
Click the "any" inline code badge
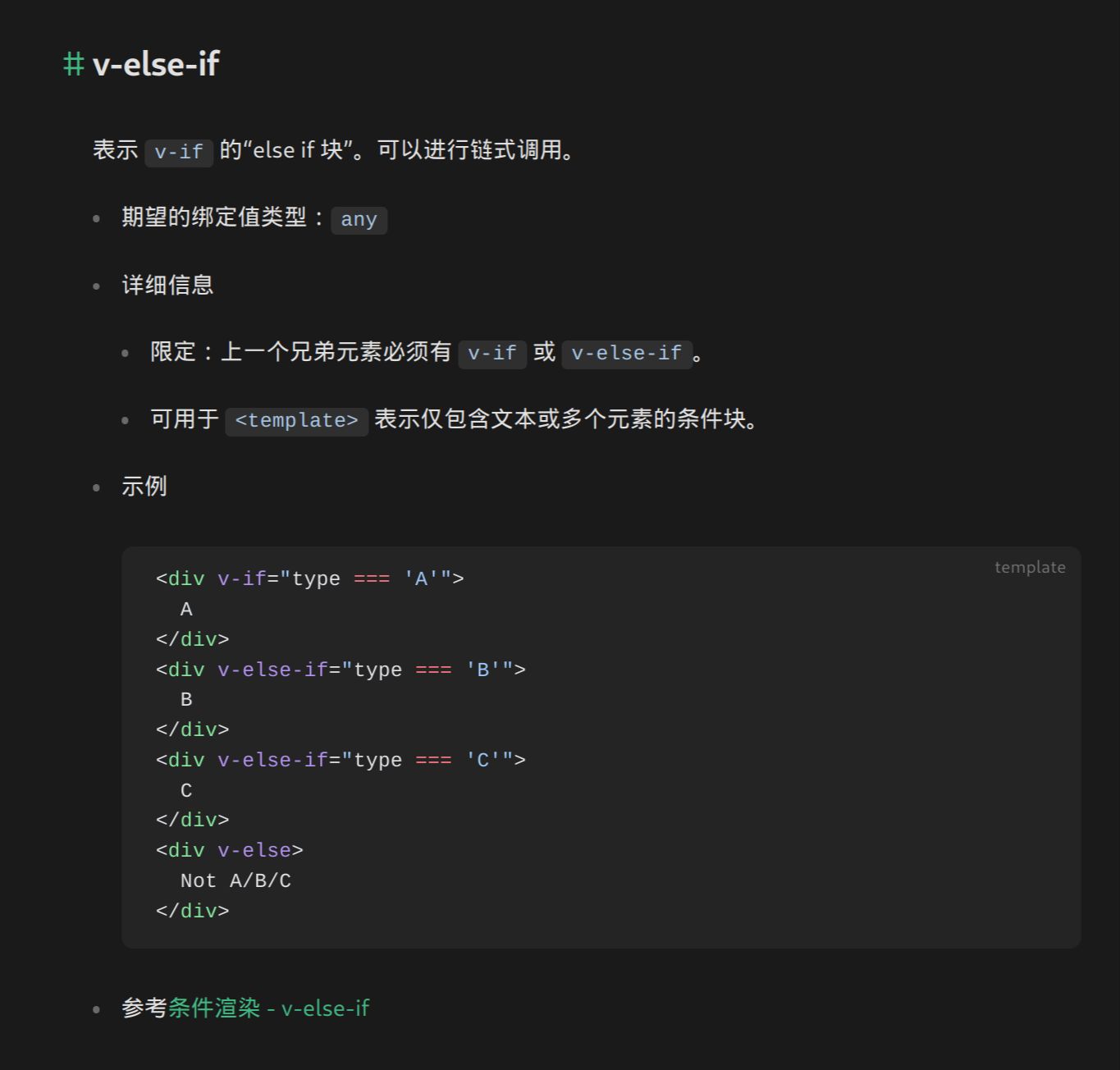tap(359, 220)
